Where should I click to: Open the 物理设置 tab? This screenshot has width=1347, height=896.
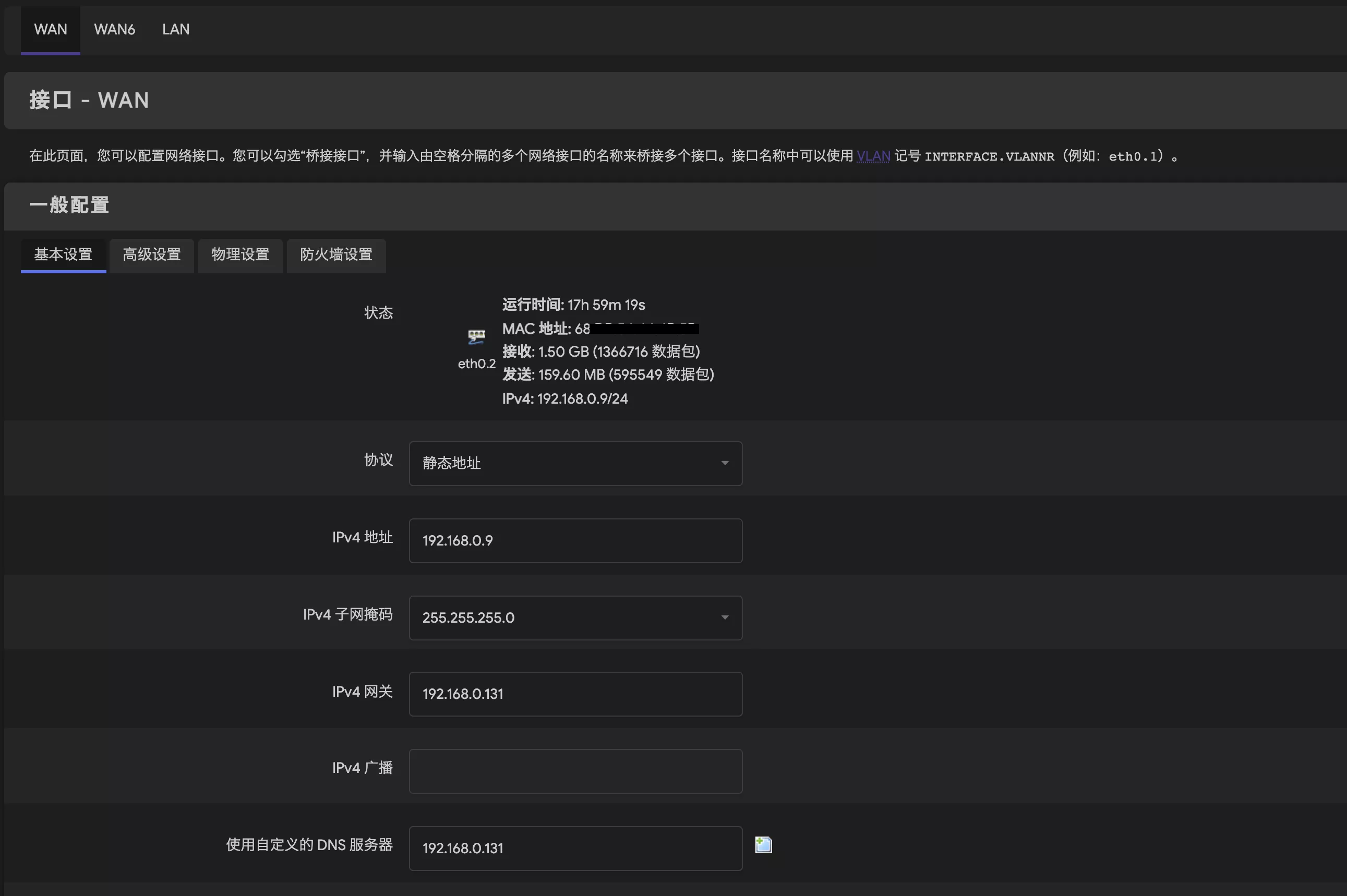[240, 255]
